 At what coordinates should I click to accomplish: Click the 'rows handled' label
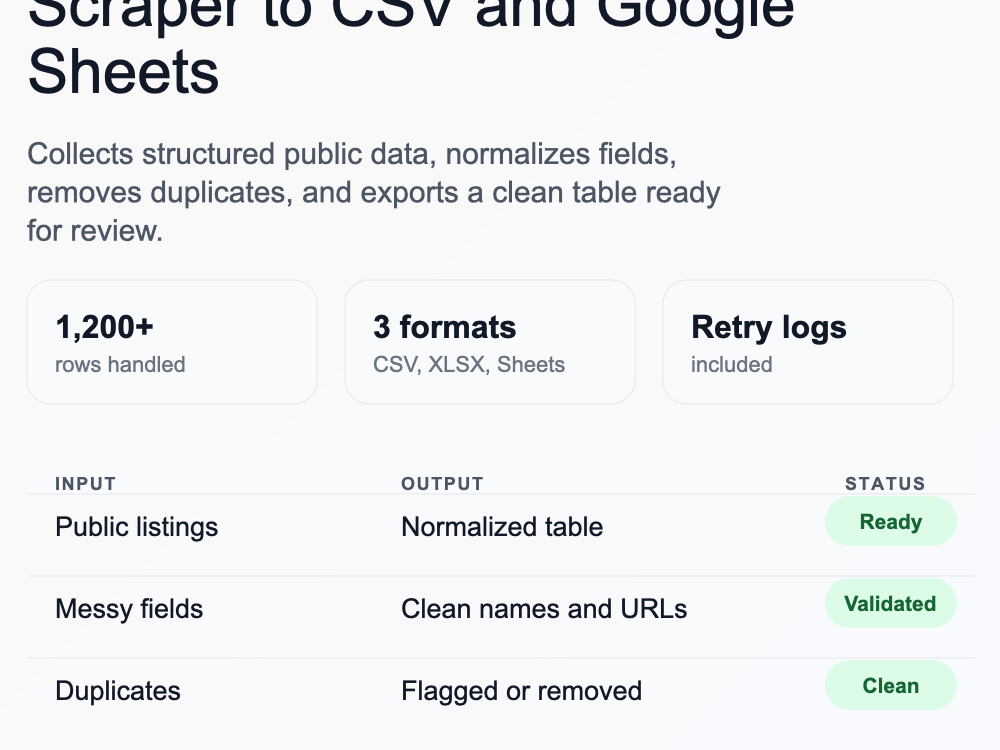coord(120,364)
